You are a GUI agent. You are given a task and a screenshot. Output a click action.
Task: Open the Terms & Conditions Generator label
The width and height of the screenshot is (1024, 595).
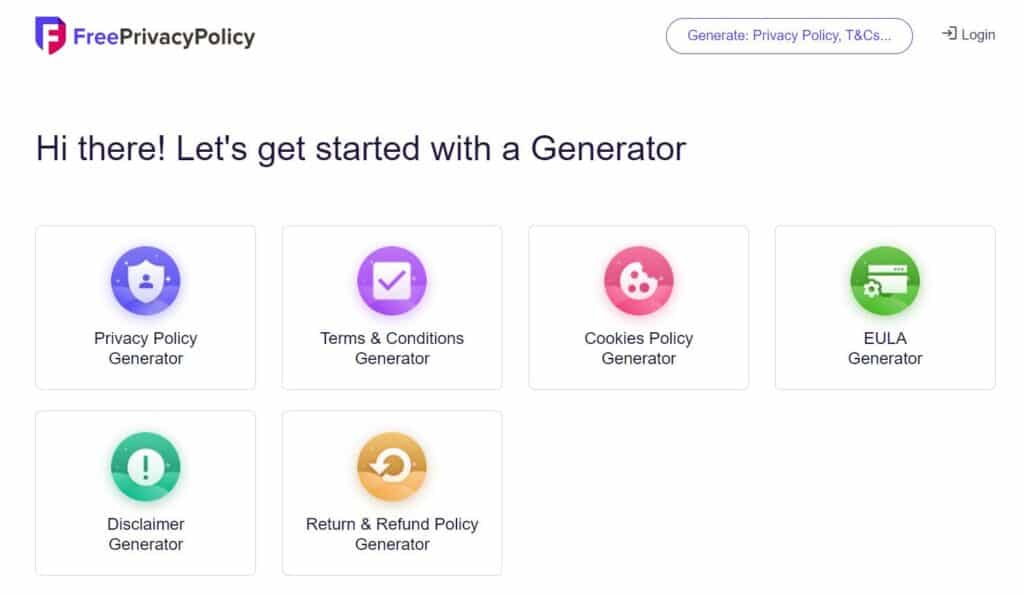392,348
